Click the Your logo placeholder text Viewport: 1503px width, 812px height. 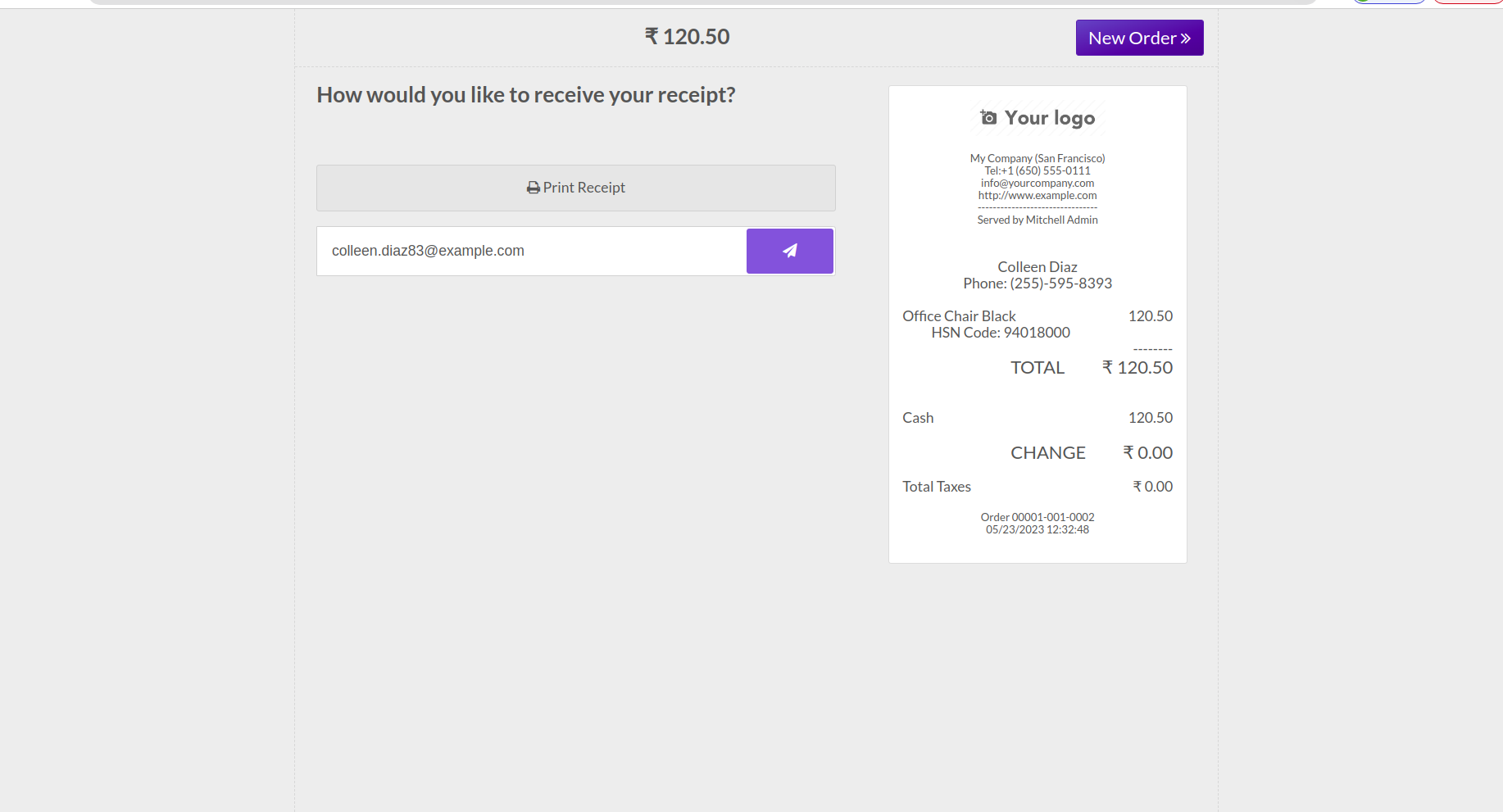1049,118
